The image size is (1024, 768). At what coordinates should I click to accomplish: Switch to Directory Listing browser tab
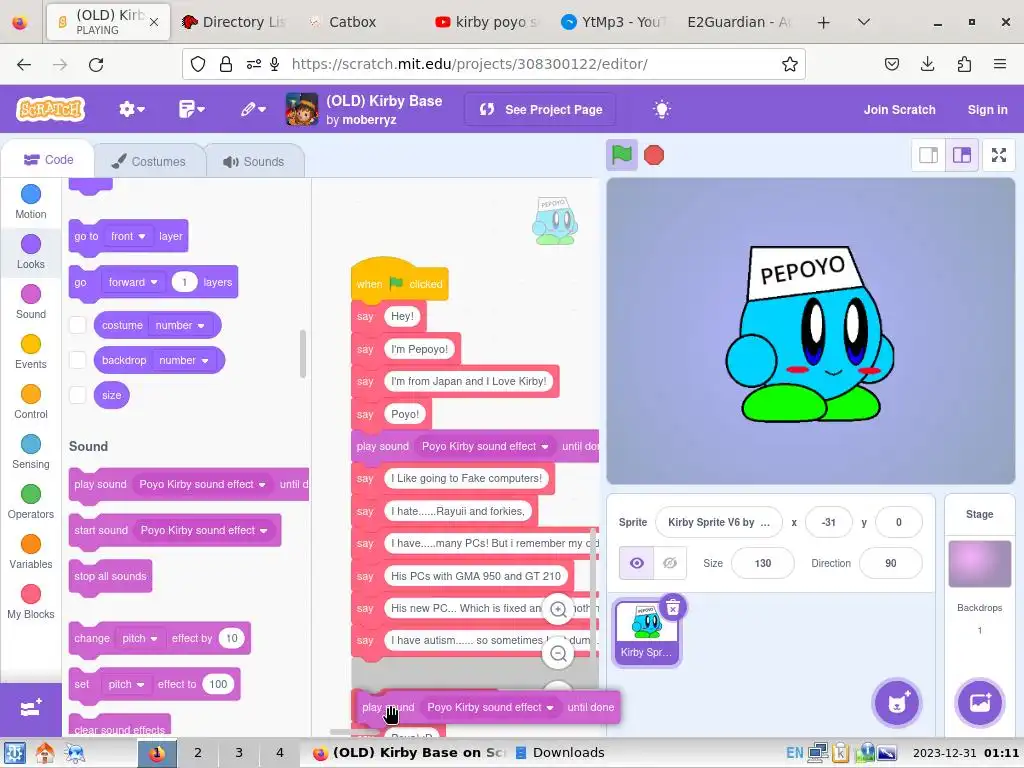234,22
